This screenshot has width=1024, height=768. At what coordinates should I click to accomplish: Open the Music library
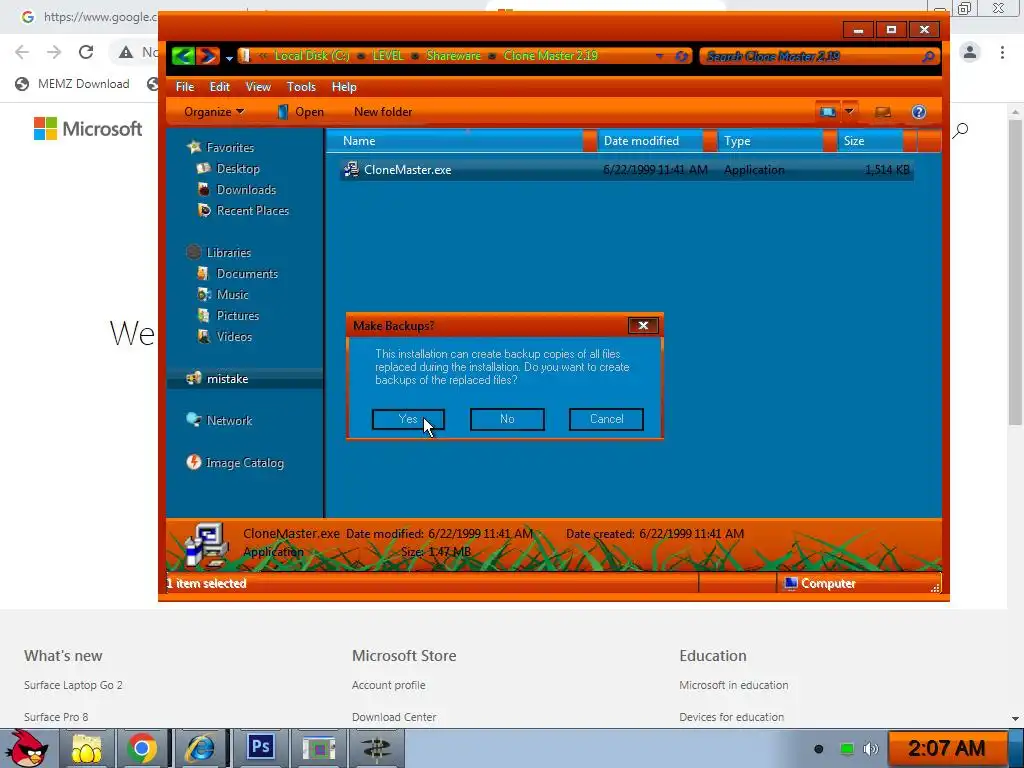[232, 295]
